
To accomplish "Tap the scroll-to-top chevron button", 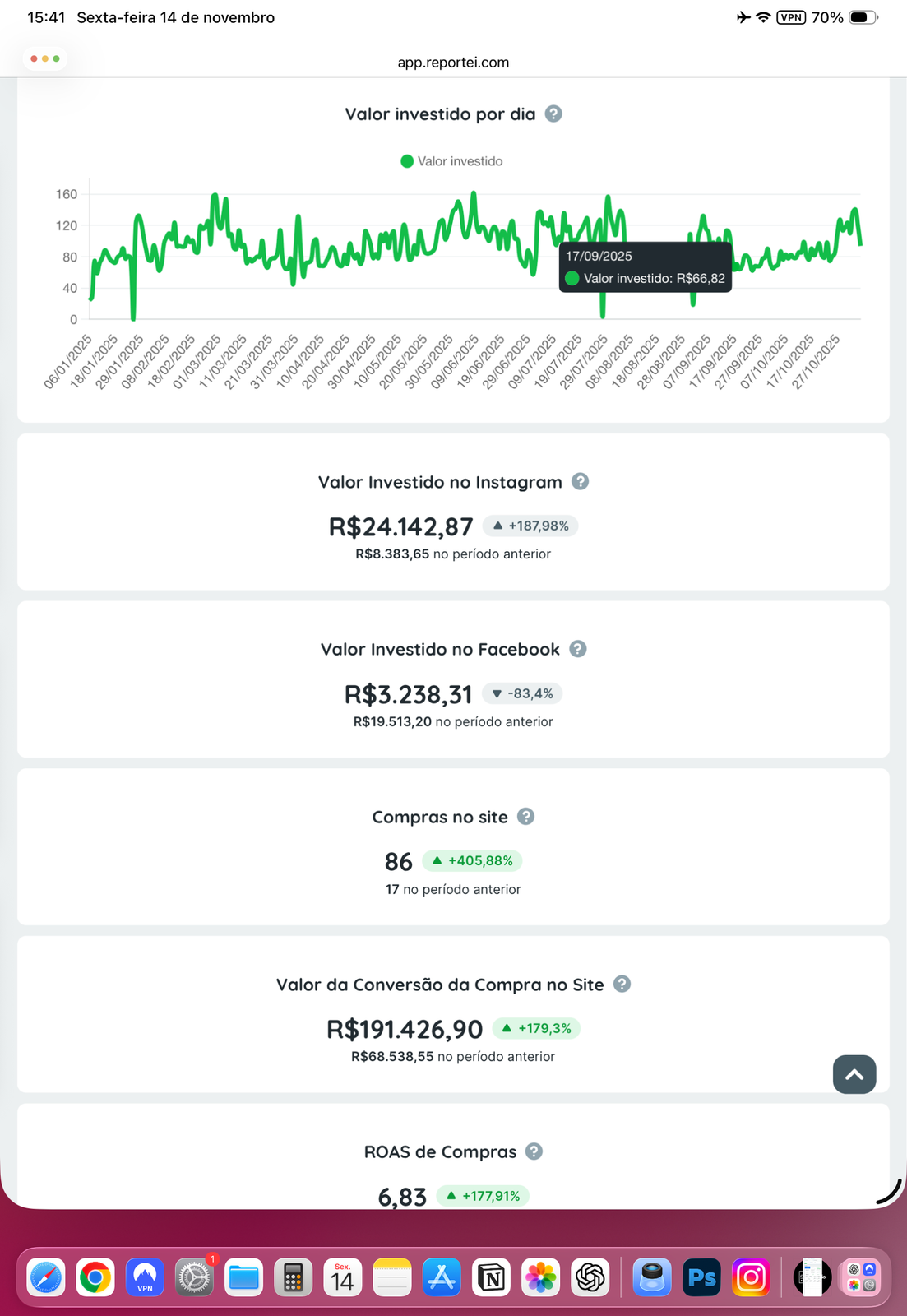I will tap(854, 1074).
